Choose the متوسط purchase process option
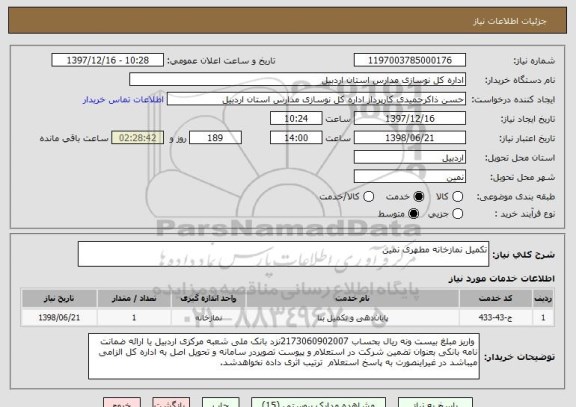This screenshot has width=576, height=407. 414,214
